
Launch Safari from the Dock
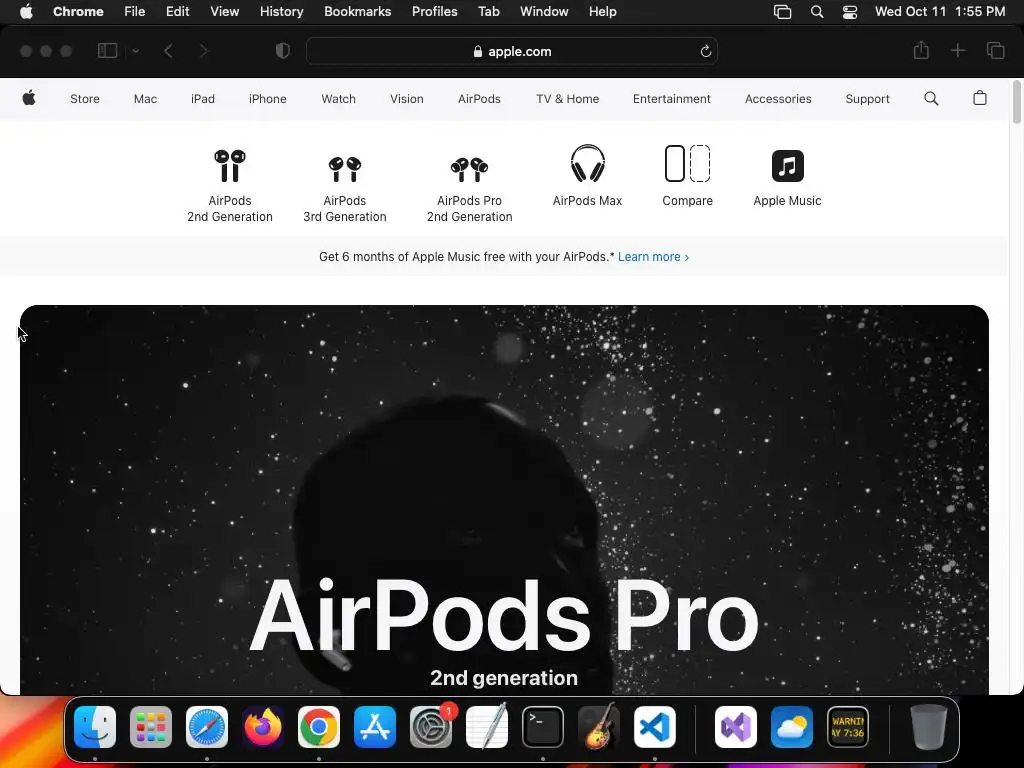(207, 727)
